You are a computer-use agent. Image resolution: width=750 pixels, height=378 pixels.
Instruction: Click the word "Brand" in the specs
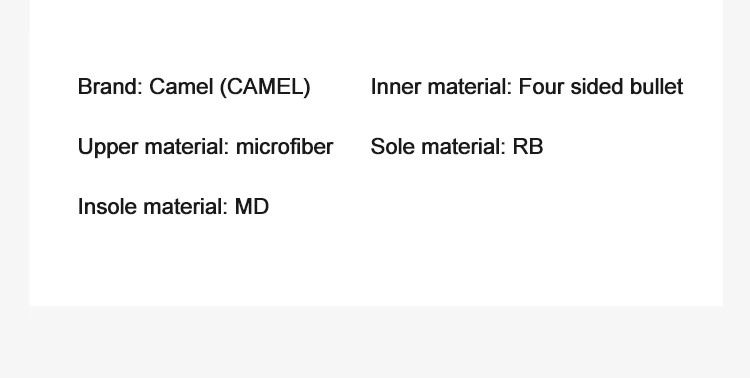point(110,87)
